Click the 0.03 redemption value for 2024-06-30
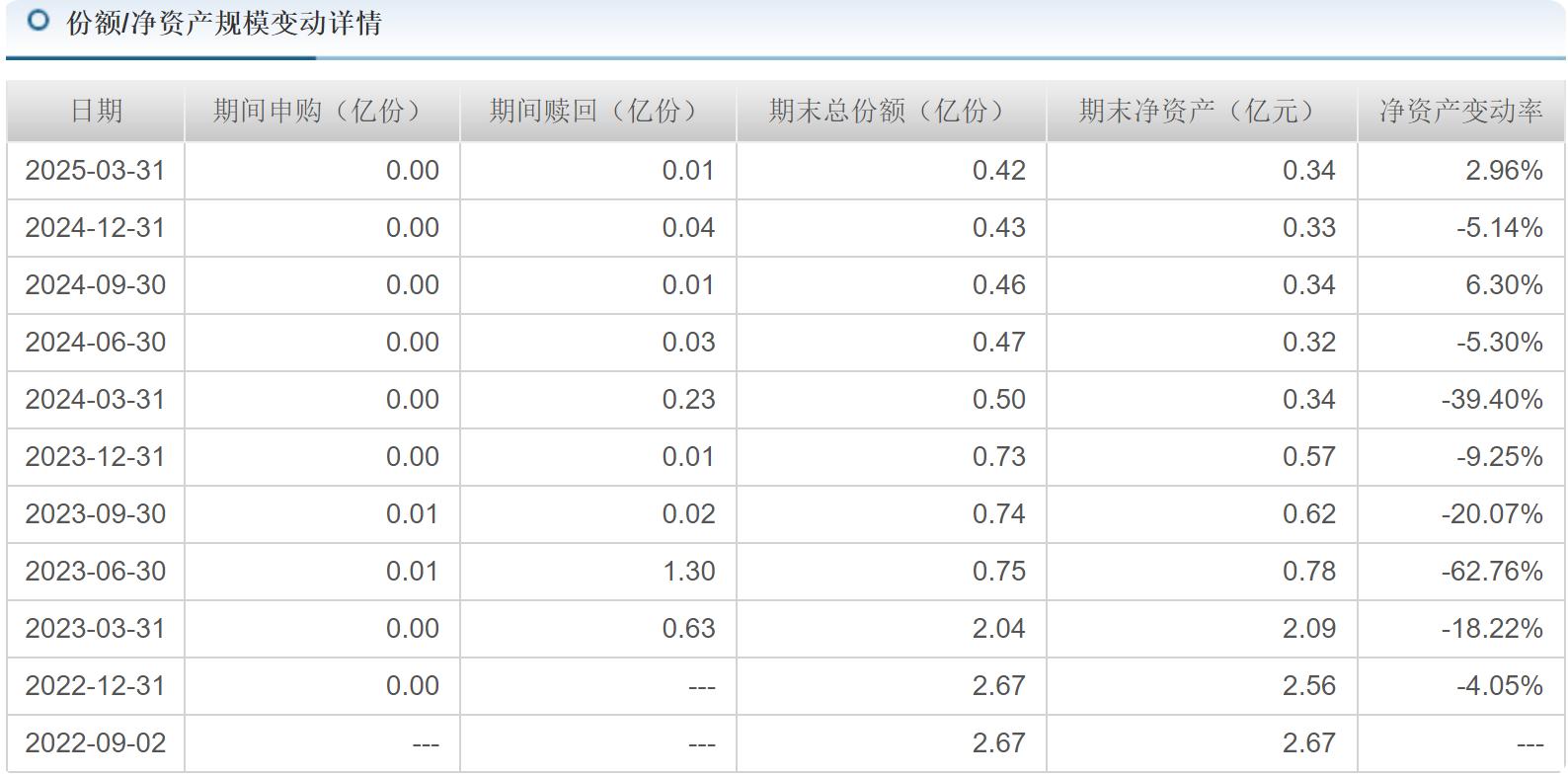 (688, 343)
